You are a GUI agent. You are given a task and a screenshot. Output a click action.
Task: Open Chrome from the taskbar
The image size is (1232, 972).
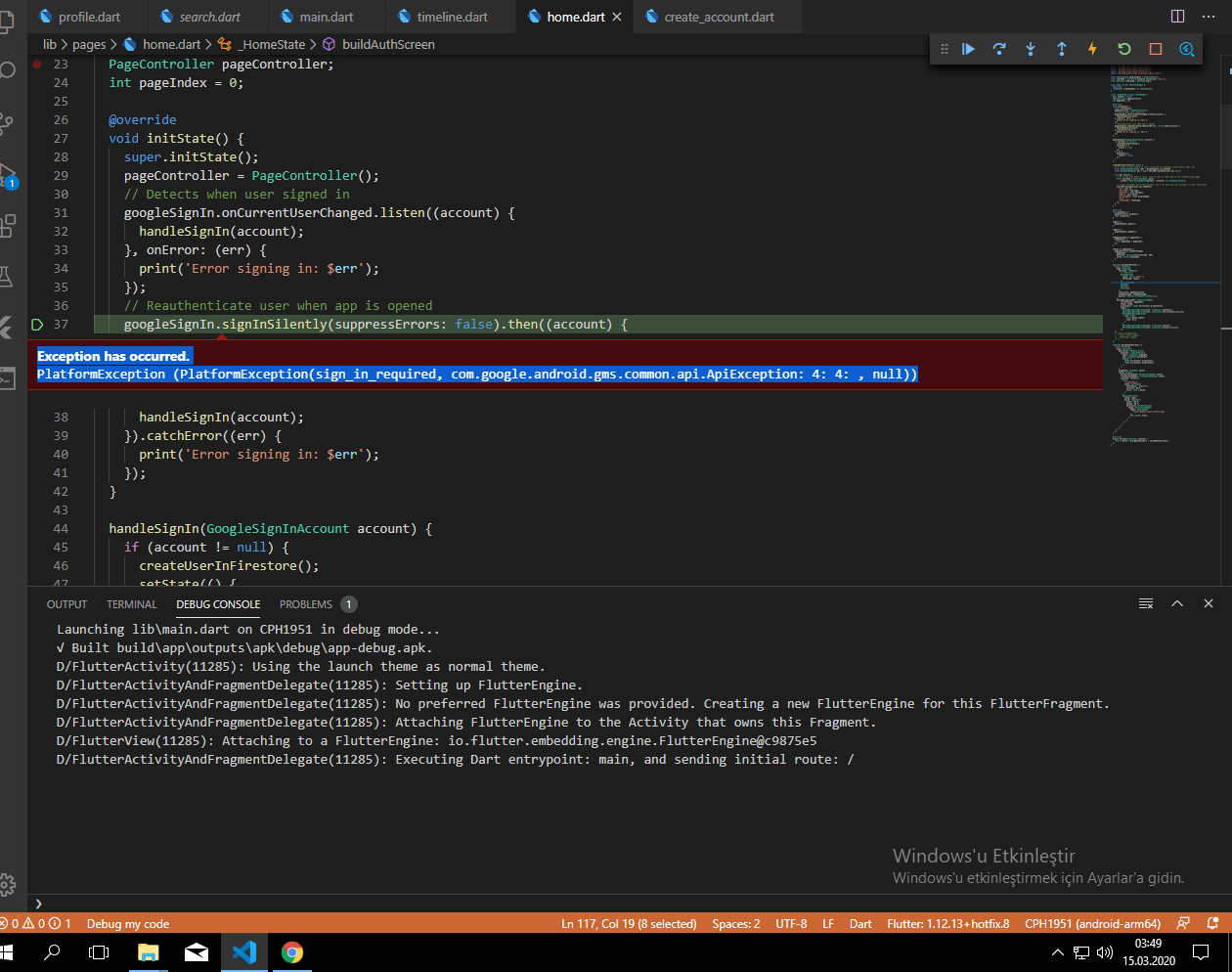[290, 950]
